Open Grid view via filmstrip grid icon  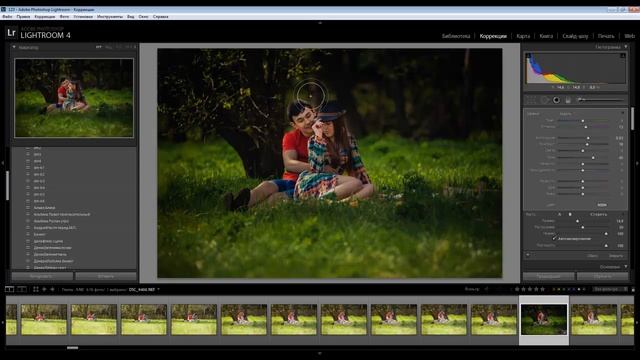(36, 289)
